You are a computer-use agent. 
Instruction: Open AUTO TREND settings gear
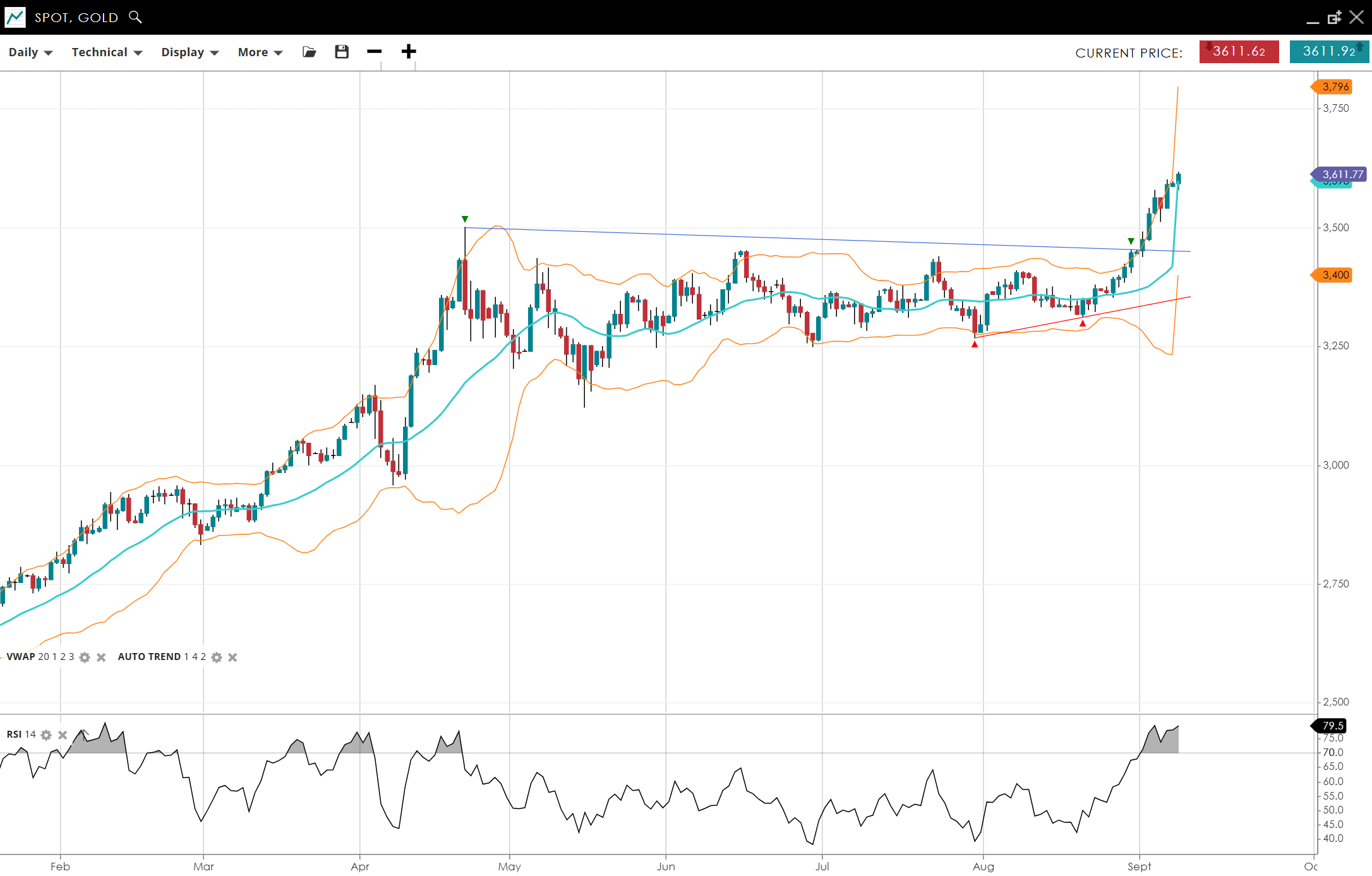pyautogui.click(x=217, y=657)
